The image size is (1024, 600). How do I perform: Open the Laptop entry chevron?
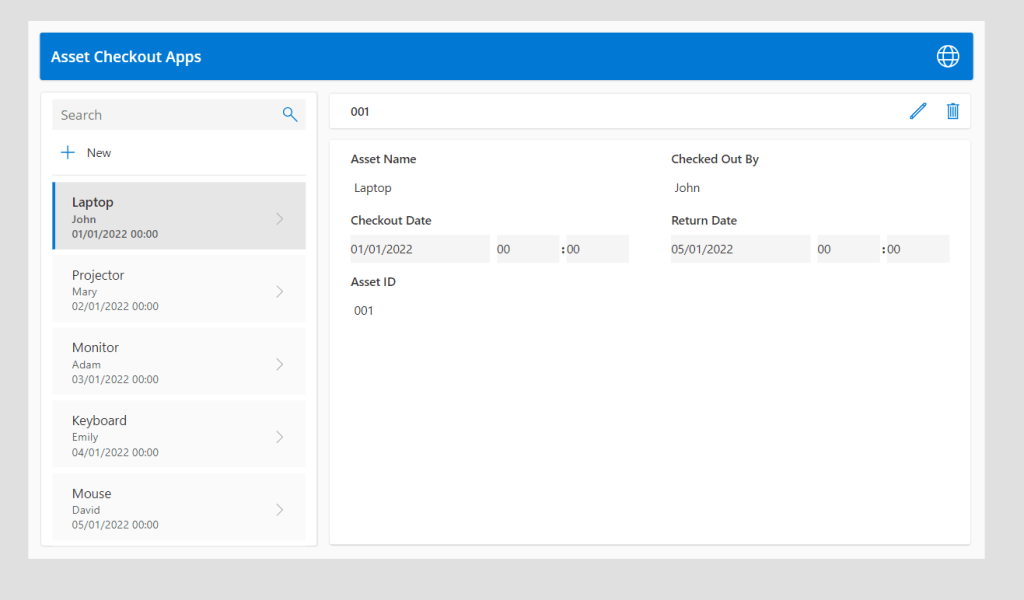[280, 219]
